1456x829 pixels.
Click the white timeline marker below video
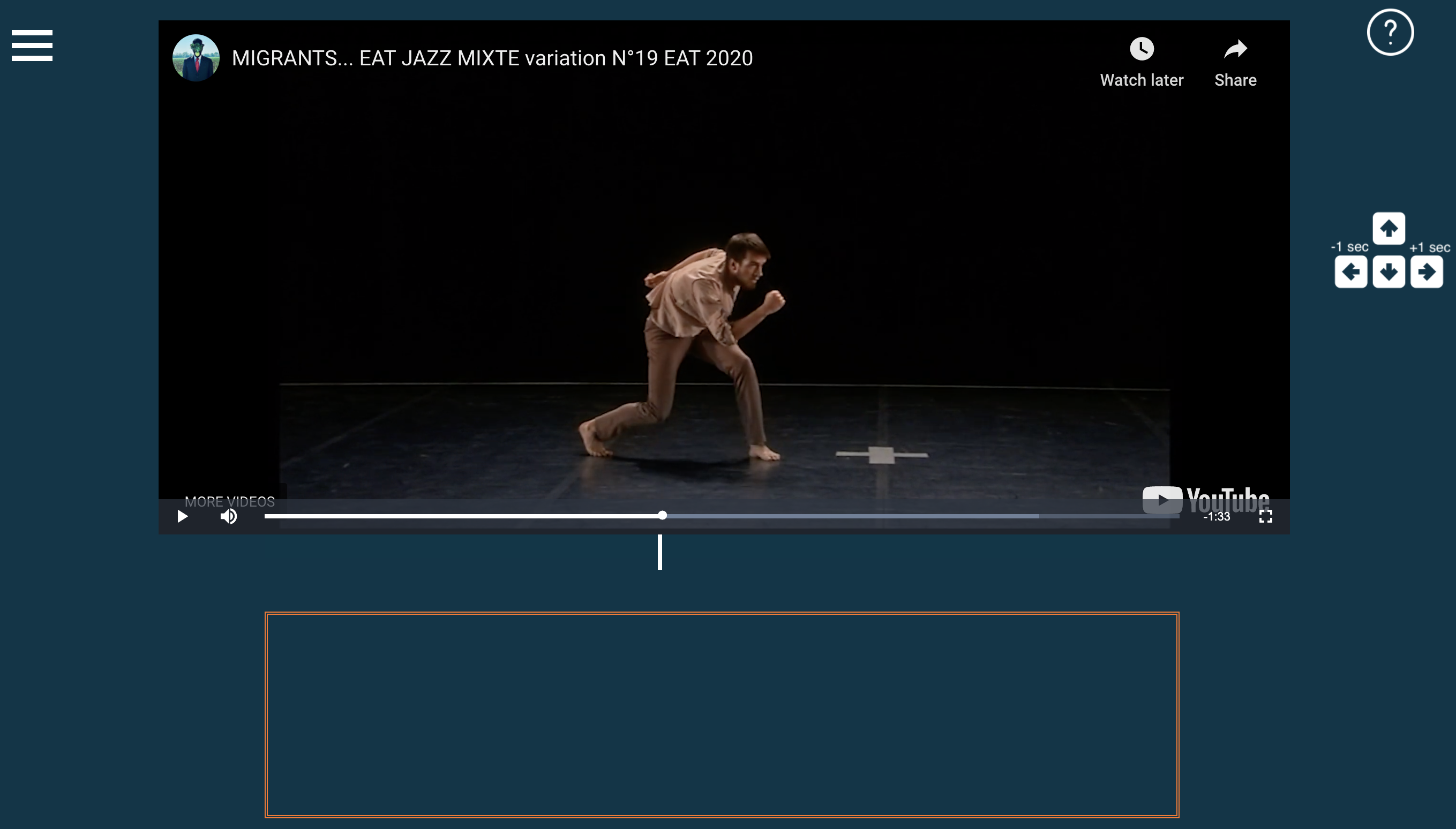(x=660, y=552)
